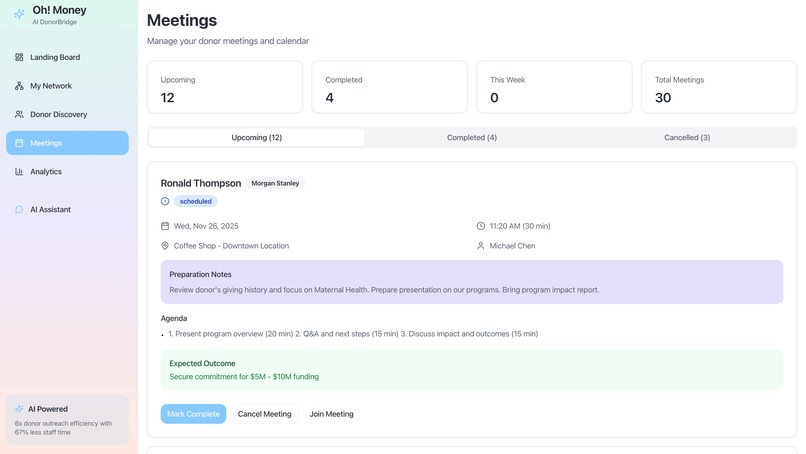
Task: Click the person icon beside Michael Chen
Action: pyautogui.click(x=481, y=246)
